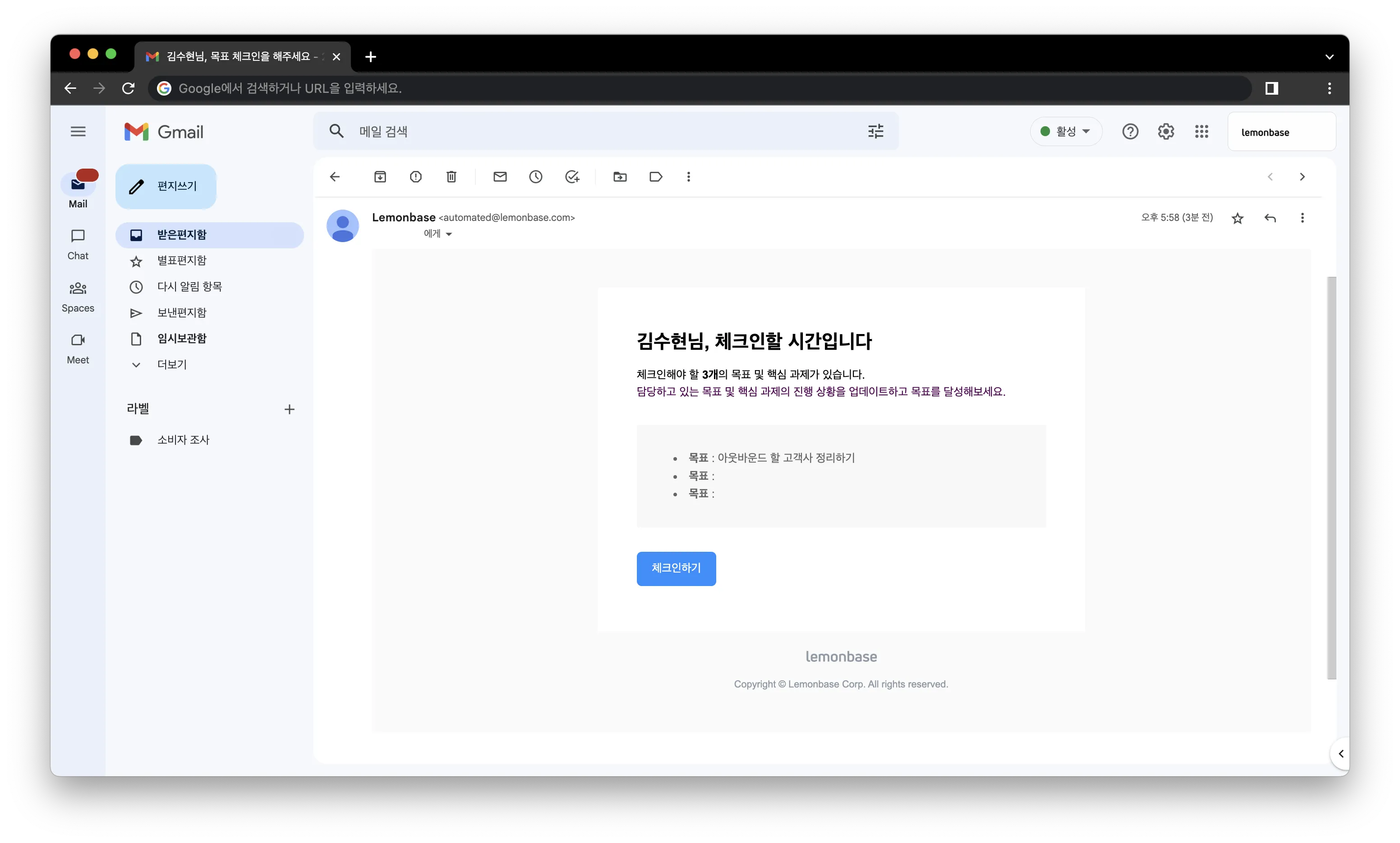Open the labels icon in the toolbar
Image resolution: width=1400 pixels, height=843 pixels.
[656, 177]
